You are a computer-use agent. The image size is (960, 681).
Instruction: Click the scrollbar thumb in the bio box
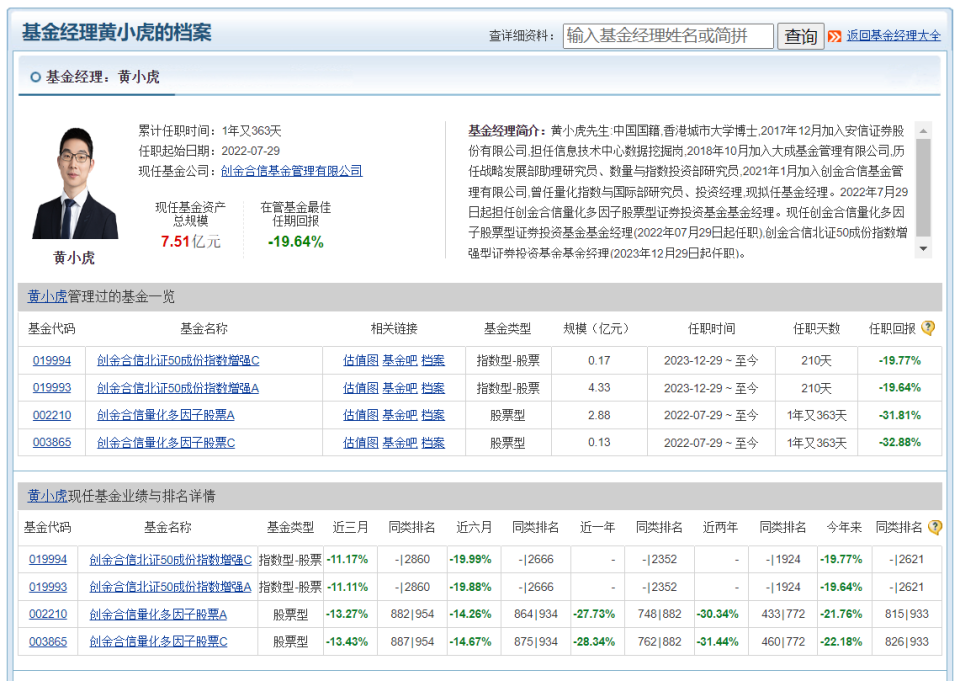[923, 187]
